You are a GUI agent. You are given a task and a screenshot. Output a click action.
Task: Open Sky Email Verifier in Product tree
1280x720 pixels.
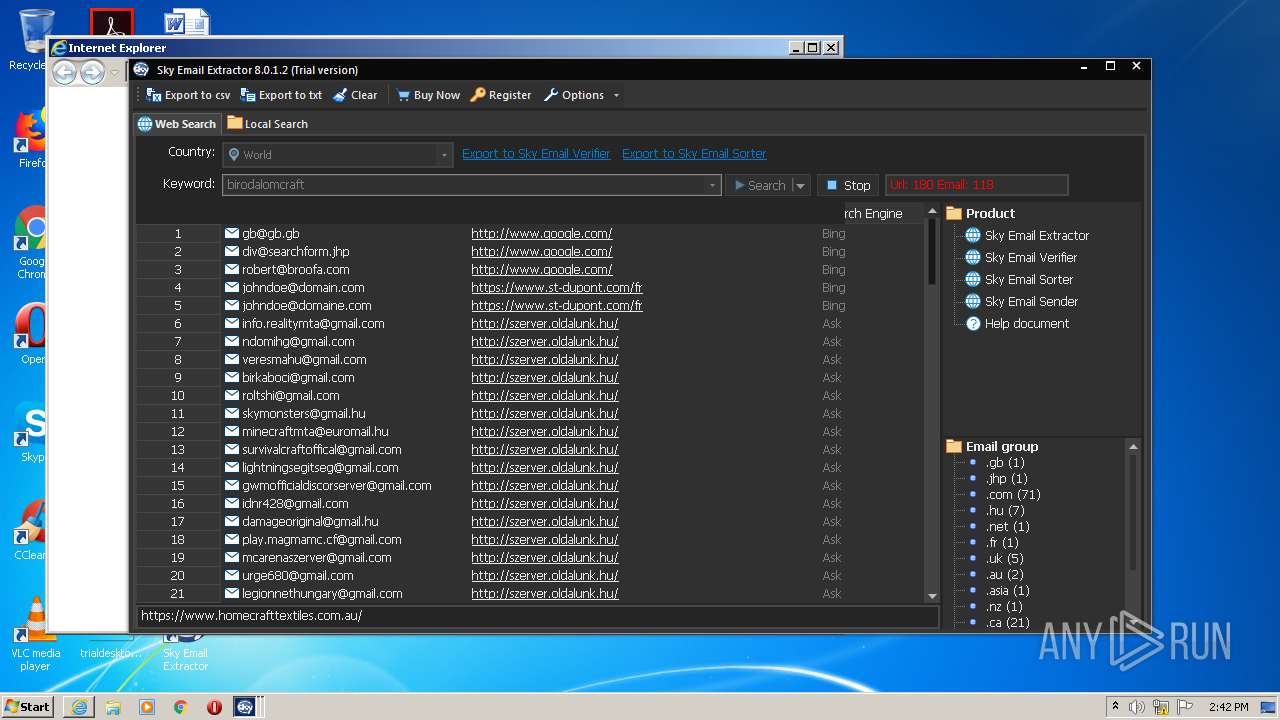click(x=1030, y=258)
